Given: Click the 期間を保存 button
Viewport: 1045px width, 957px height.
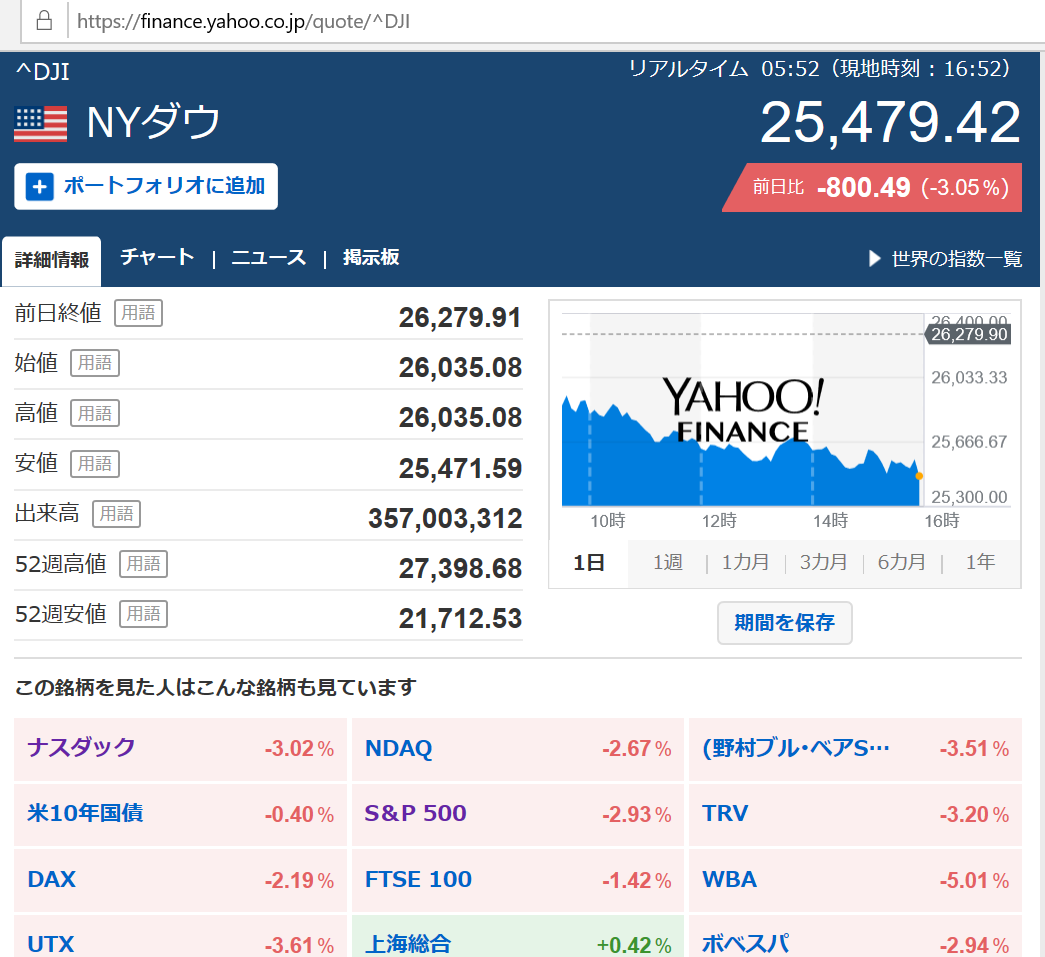Looking at the screenshot, I should tap(784, 622).
